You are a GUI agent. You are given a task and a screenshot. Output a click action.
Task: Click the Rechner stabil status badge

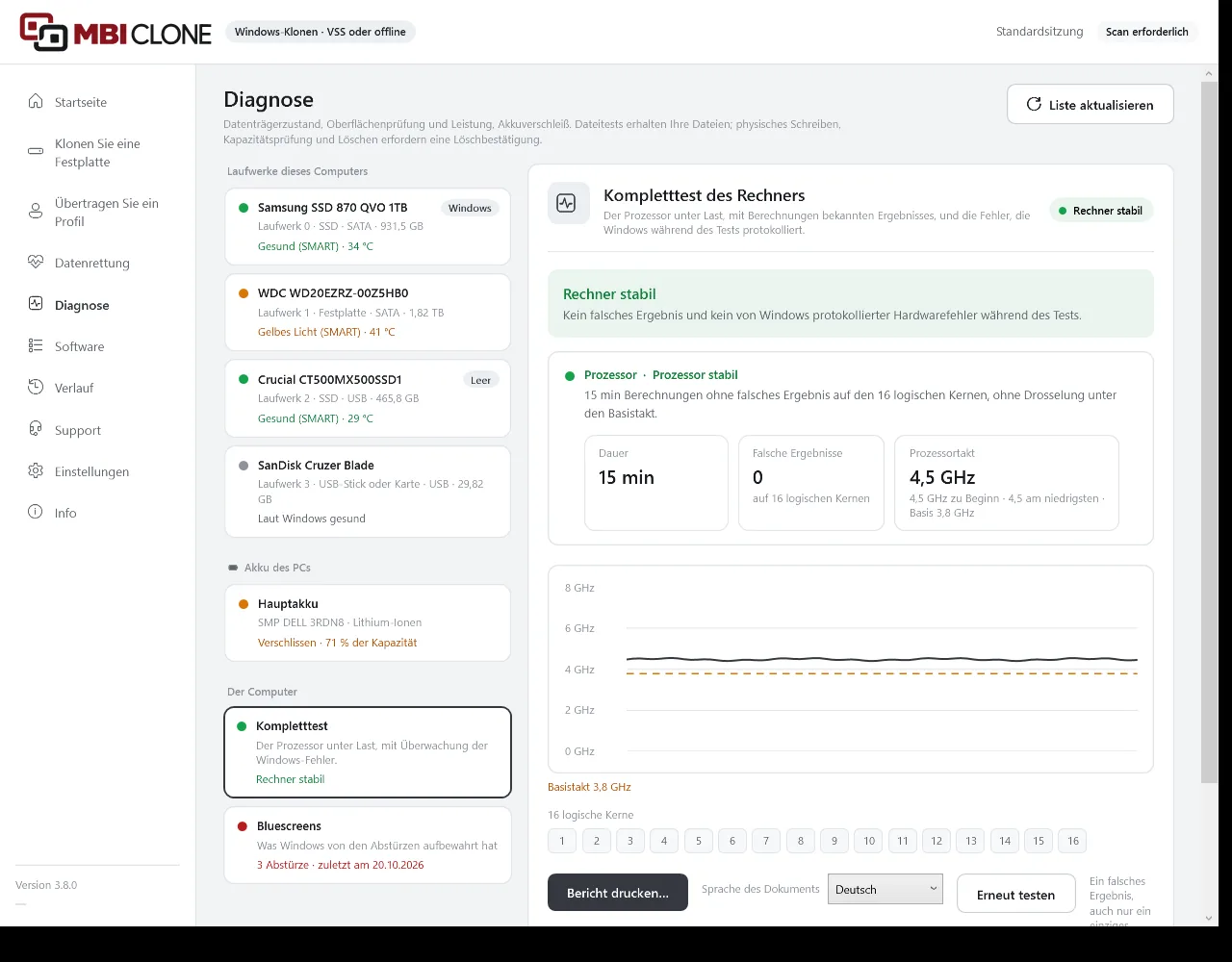point(1101,211)
